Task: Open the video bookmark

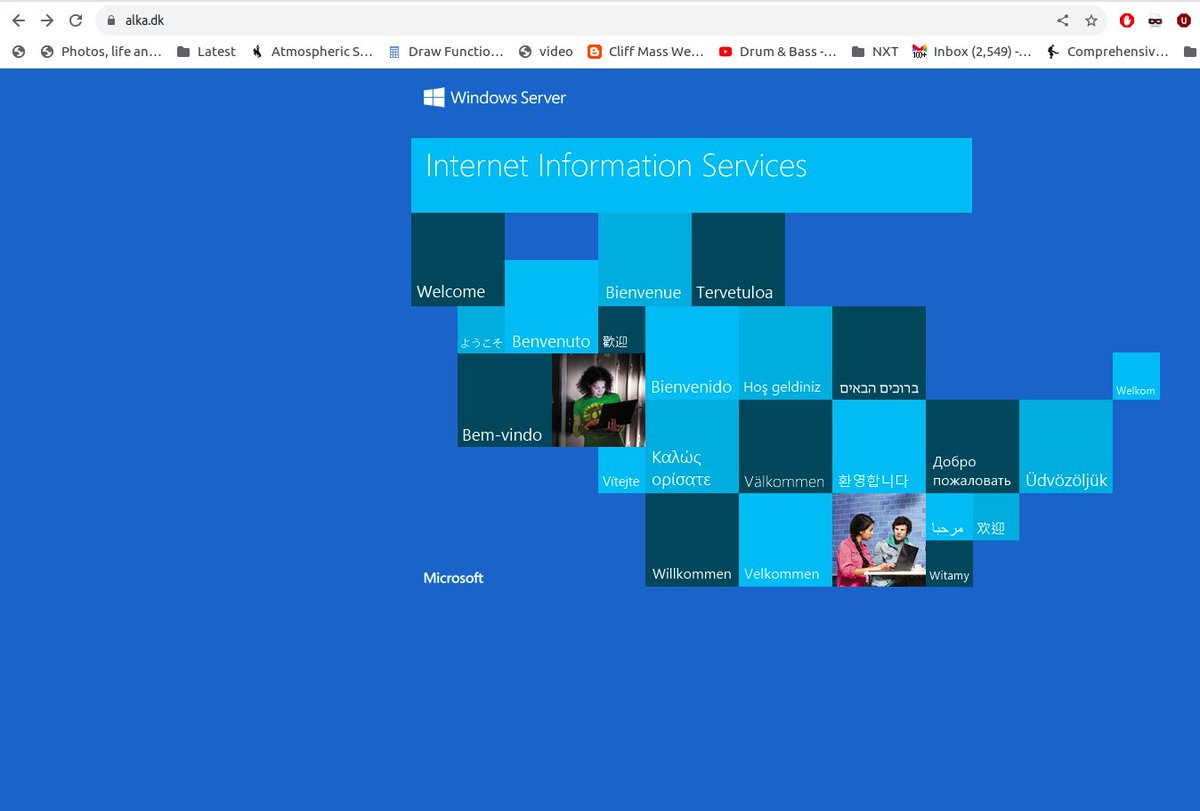Action: click(x=546, y=51)
